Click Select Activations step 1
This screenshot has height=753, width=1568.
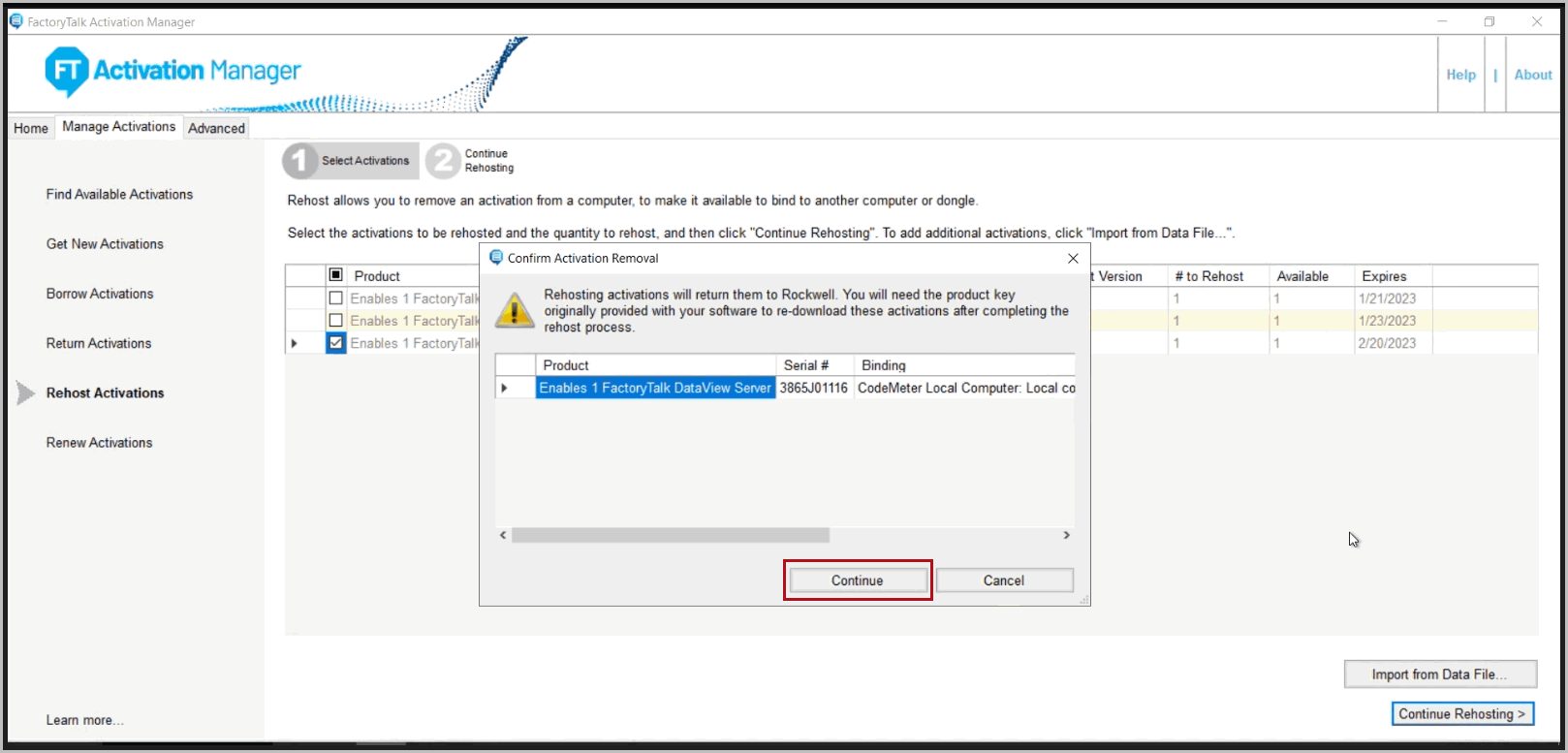[351, 161]
